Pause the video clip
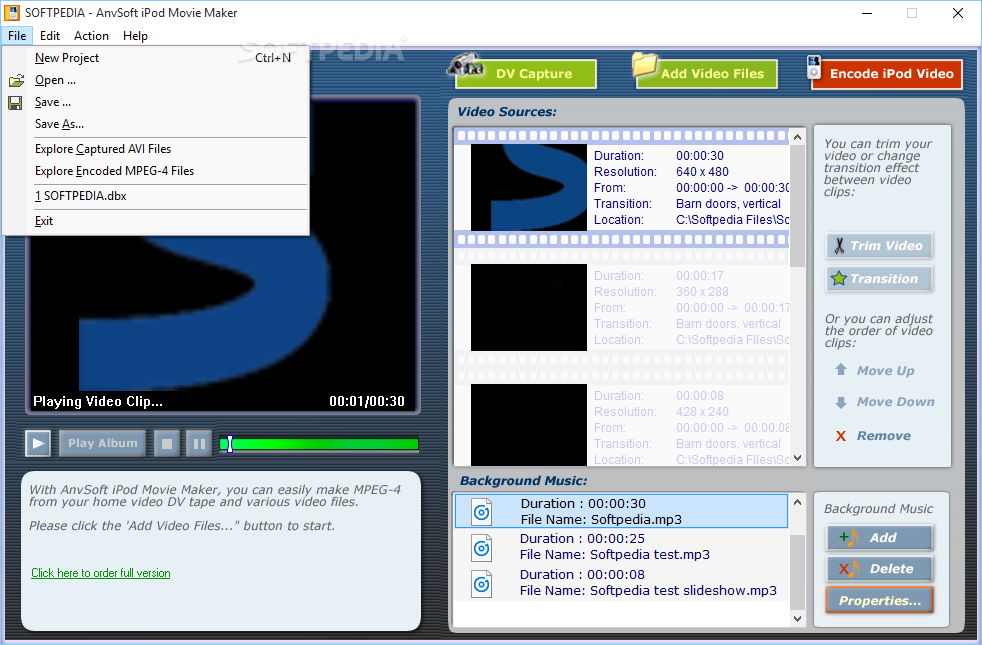The width and height of the screenshot is (982, 645). 199,443
